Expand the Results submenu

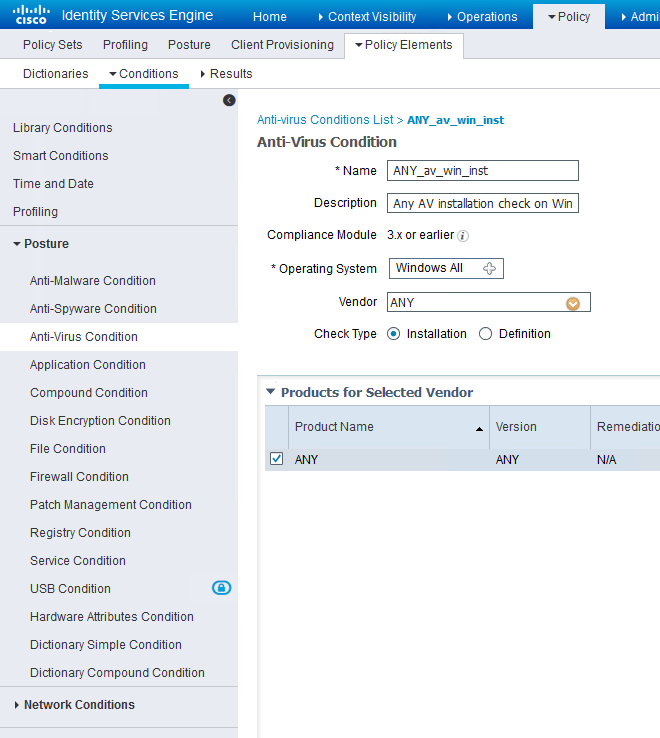226,74
